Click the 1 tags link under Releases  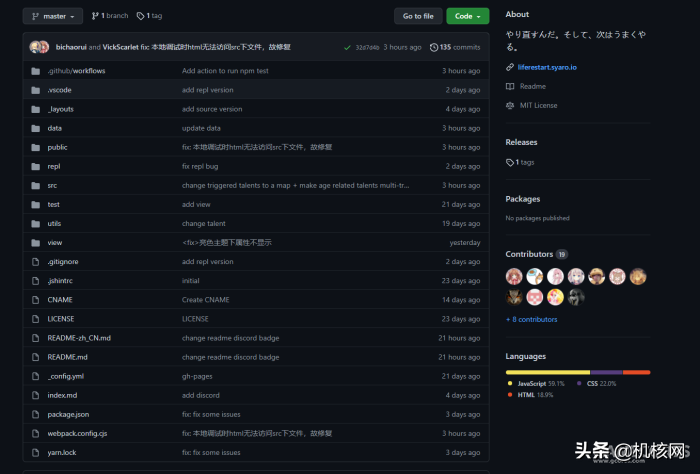520,162
